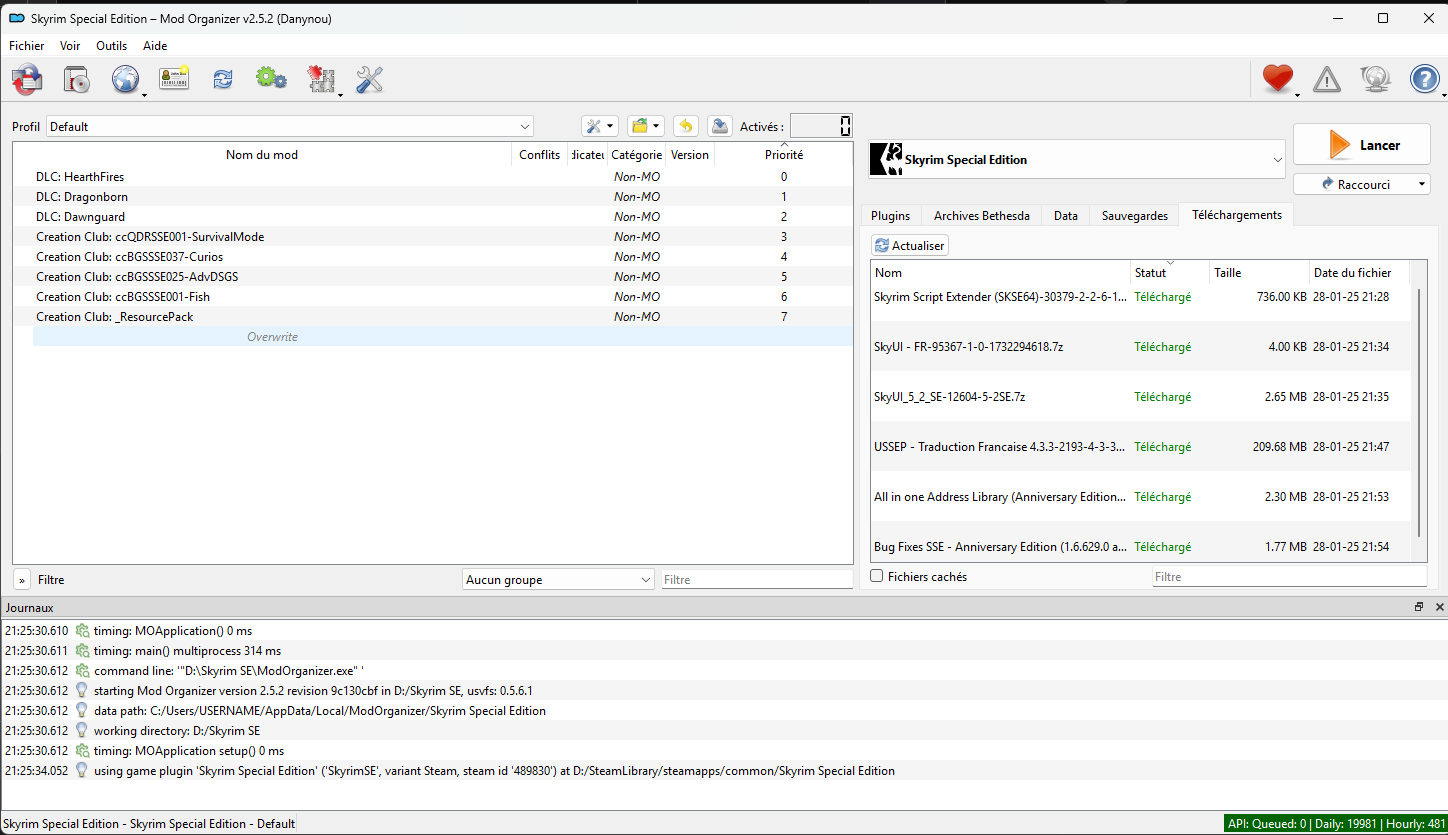Open the Nexus globe browser icon
Image resolution: width=1448 pixels, height=835 pixels.
[126, 79]
